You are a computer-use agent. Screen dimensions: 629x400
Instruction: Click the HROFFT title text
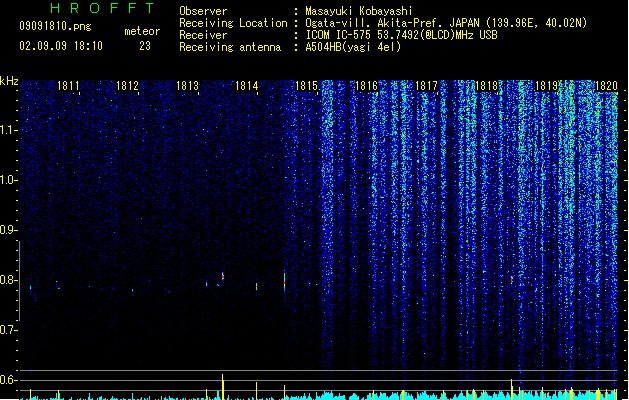pyautogui.click(x=102, y=8)
